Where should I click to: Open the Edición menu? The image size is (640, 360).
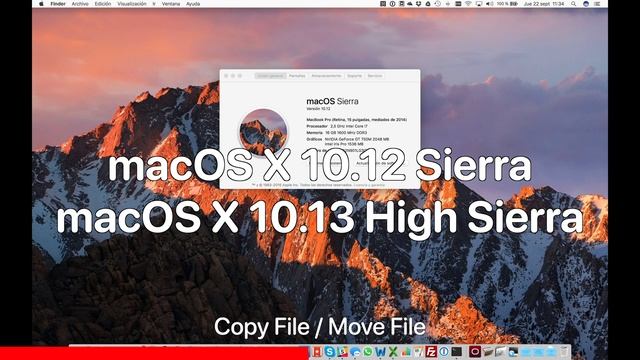pyautogui.click(x=103, y=4)
